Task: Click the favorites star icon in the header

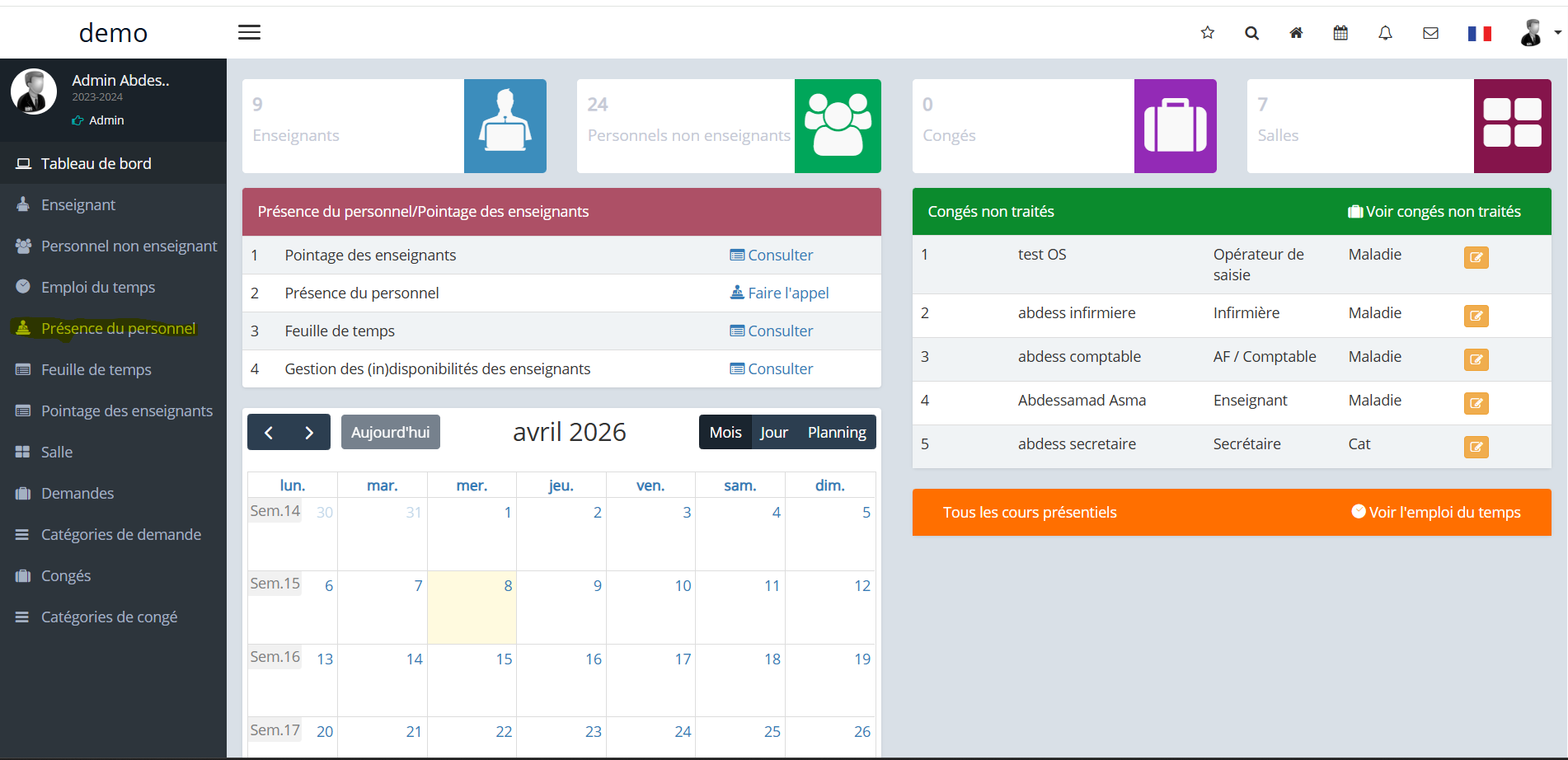Action: click(x=1208, y=33)
